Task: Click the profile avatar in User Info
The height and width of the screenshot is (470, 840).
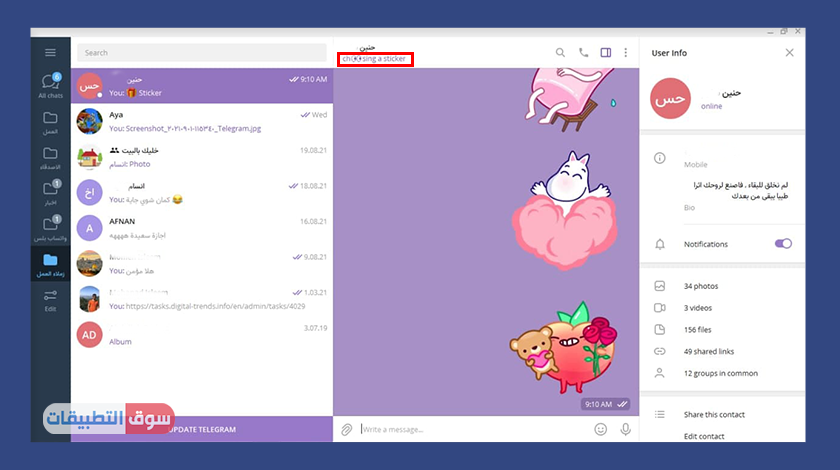Action: pyautogui.click(x=670, y=99)
